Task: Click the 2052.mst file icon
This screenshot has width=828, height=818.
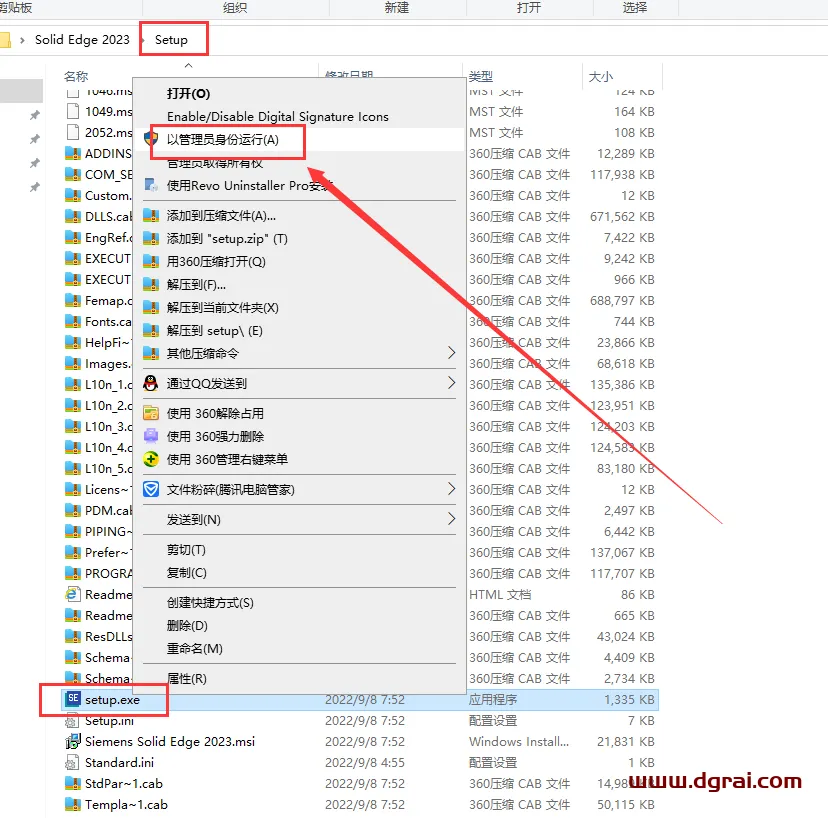Action: click(x=73, y=133)
